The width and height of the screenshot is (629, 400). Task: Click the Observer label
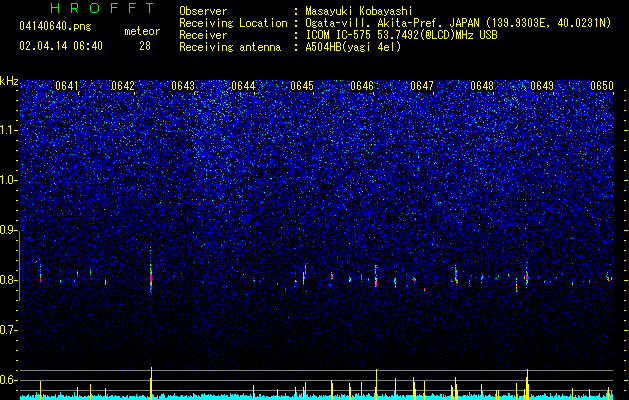click(203, 11)
